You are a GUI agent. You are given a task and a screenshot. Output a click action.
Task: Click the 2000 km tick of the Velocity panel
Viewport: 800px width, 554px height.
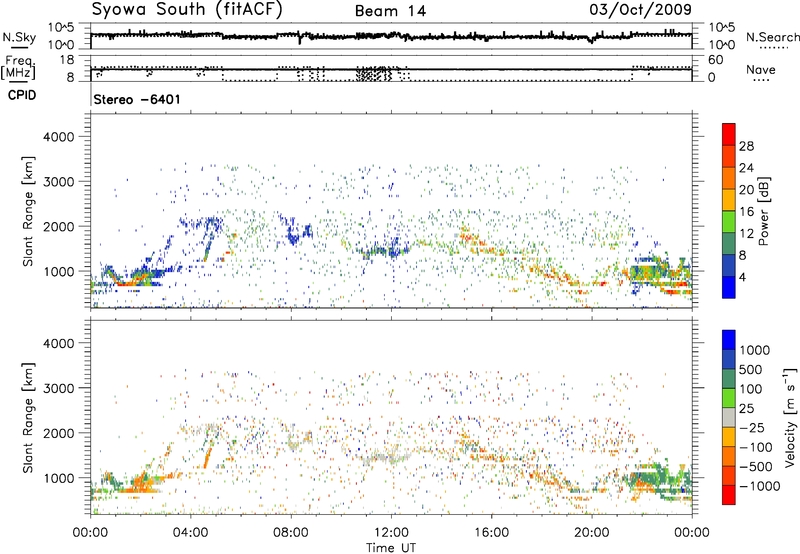[x=58, y=433]
